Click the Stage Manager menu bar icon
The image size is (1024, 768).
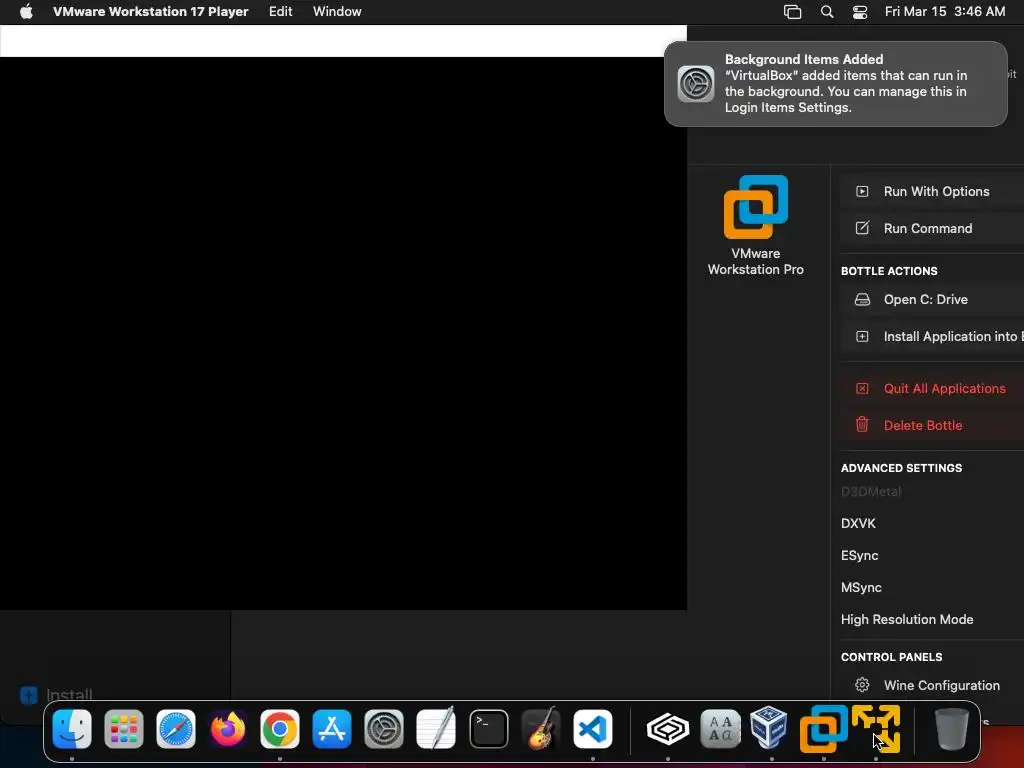792,12
